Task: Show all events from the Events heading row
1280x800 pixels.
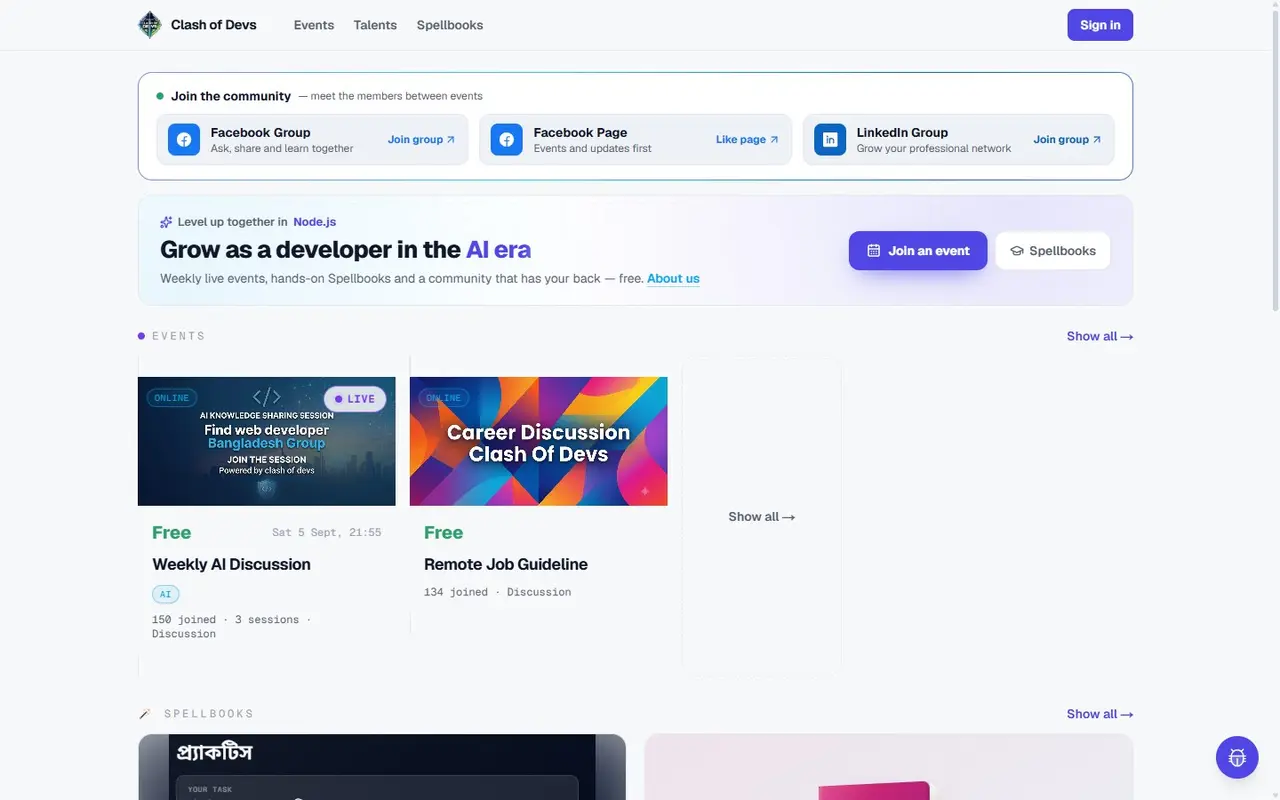Action: [x=1100, y=336]
